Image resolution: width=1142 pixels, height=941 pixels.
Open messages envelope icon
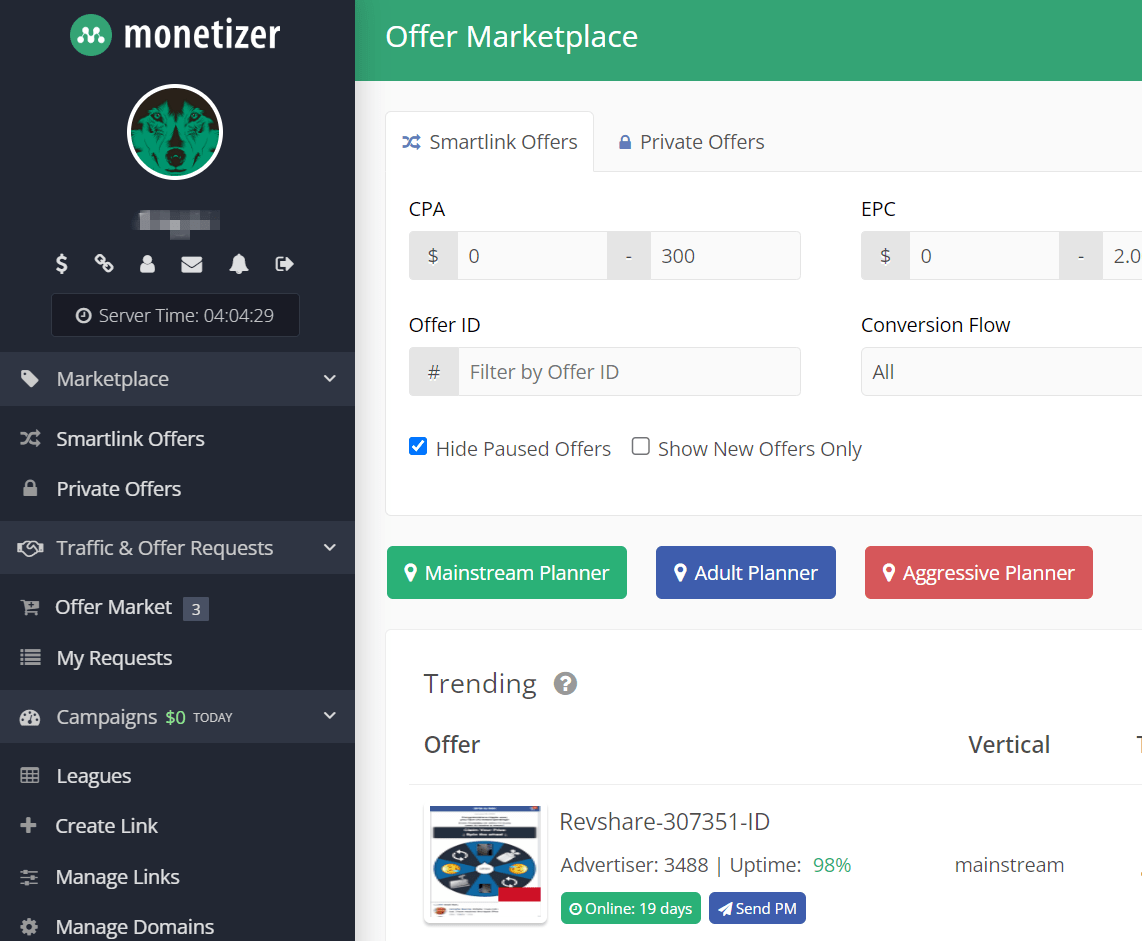[x=192, y=264]
